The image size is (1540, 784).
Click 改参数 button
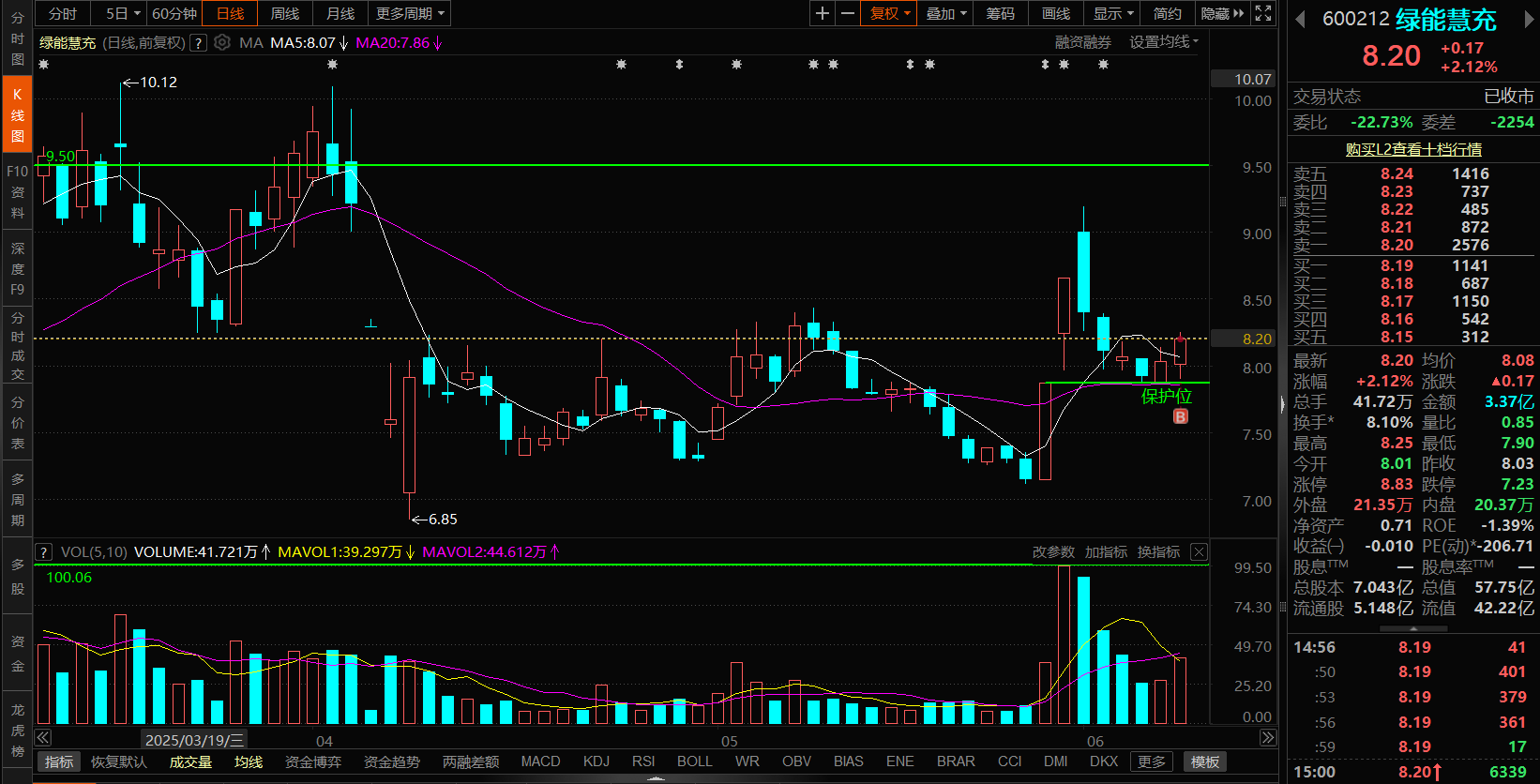coord(1053,552)
